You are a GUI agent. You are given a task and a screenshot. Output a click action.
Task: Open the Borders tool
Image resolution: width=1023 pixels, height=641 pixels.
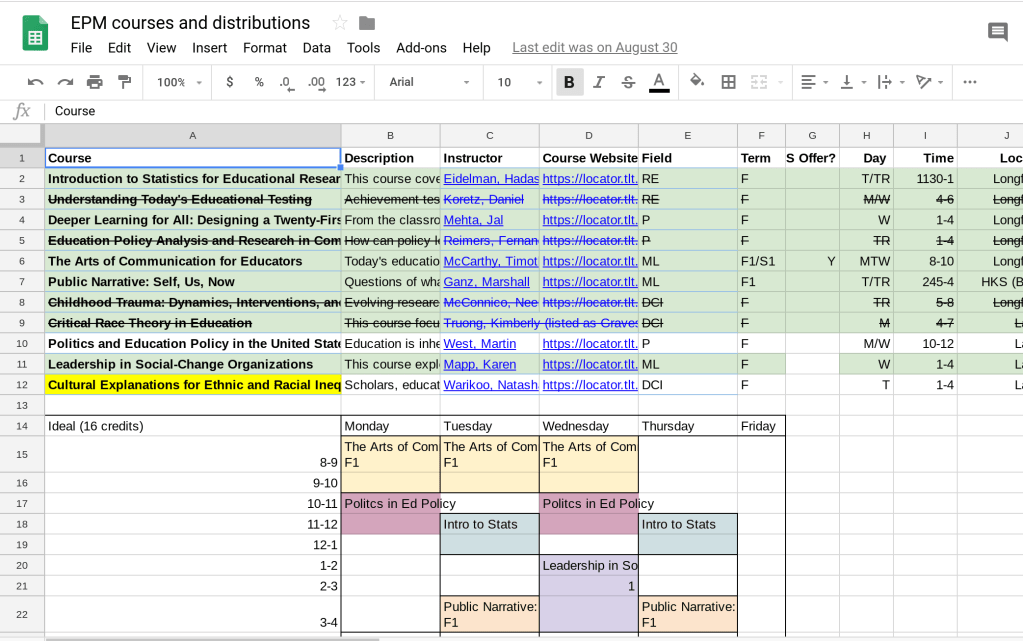(x=726, y=82)
